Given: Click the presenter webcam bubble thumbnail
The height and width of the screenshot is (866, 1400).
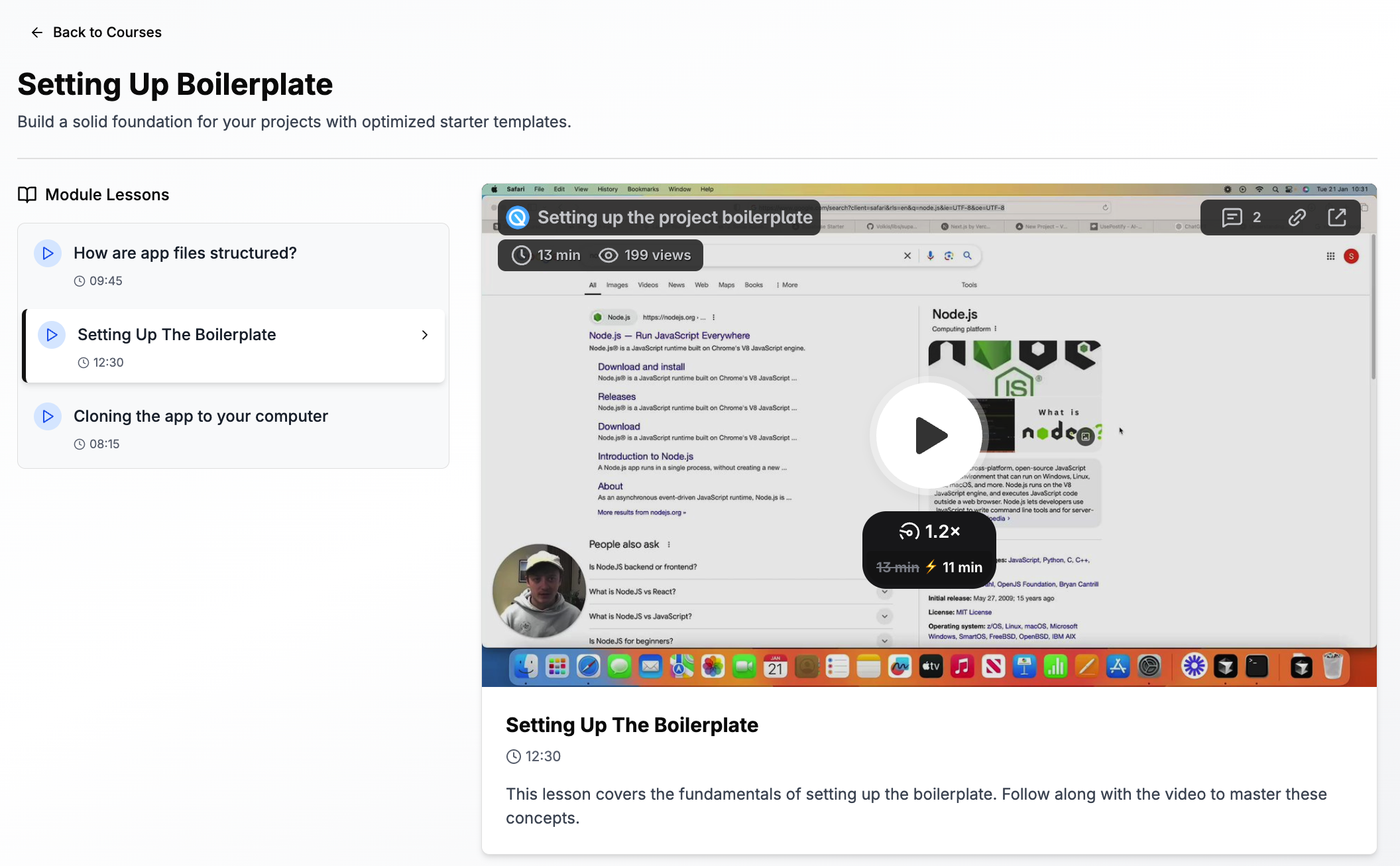Looking at the screenshot, I should pyautogui.click(x=538, y=591).
